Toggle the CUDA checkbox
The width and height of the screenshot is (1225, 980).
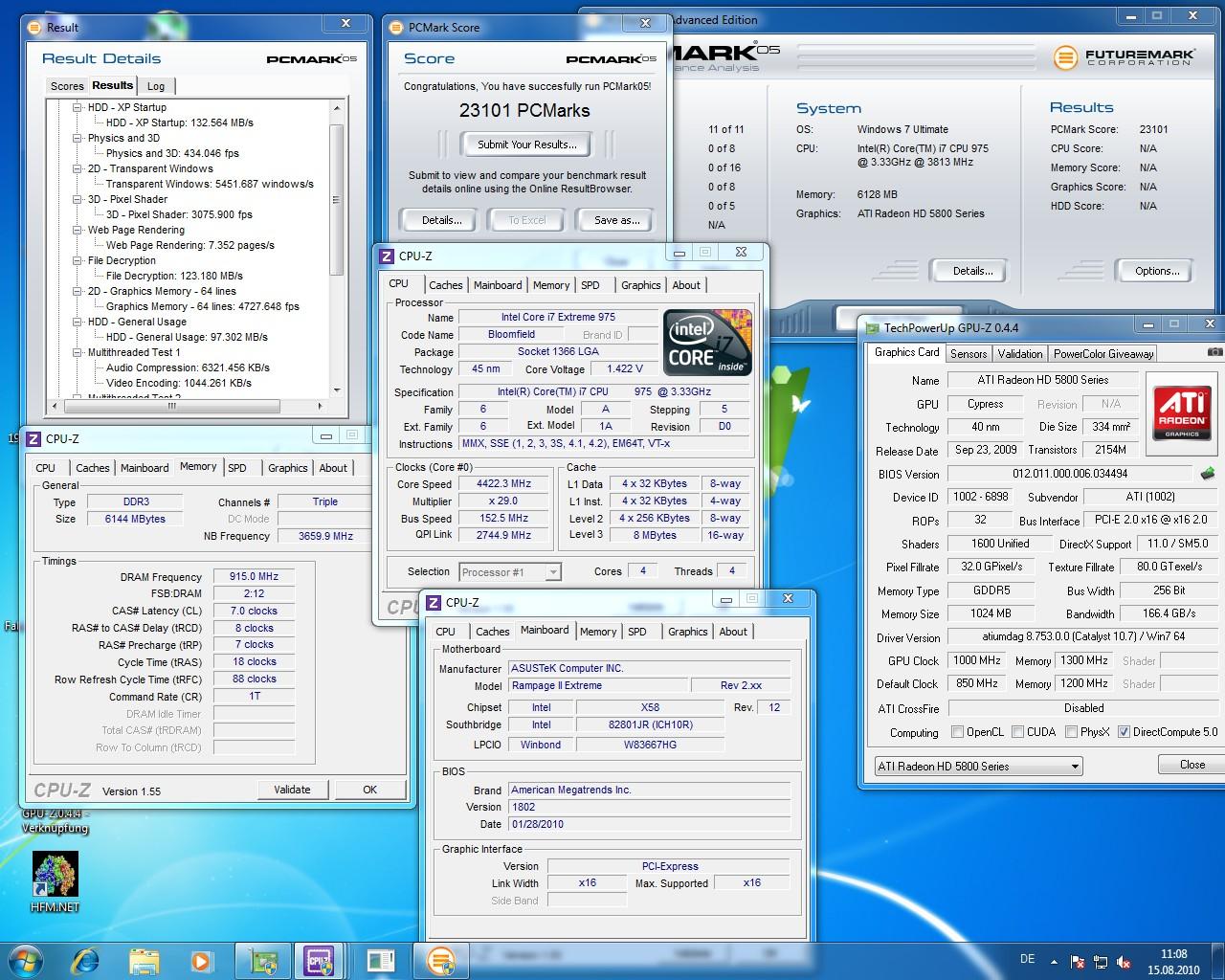(x=1017, y=732)
